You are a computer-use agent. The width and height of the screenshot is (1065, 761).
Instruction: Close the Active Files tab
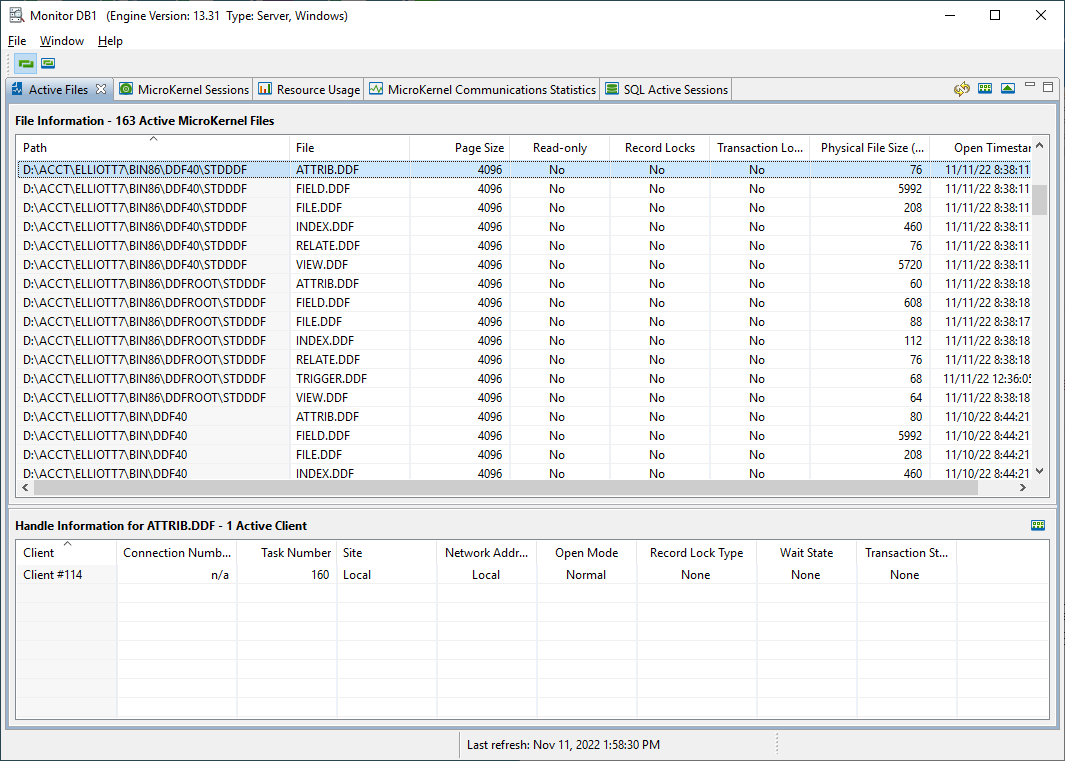[101, 89]
